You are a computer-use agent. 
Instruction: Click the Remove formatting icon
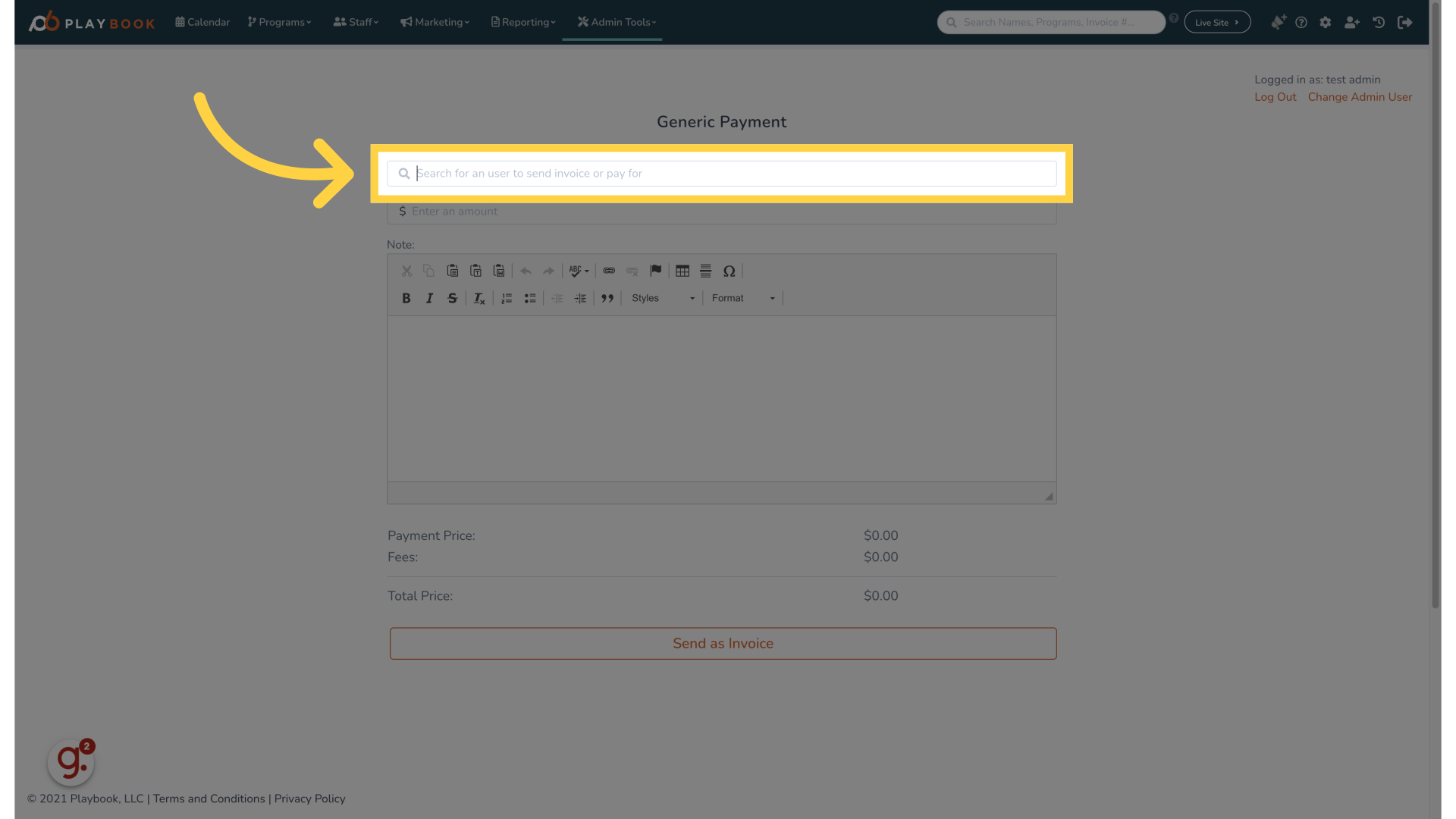click(478, 298)
